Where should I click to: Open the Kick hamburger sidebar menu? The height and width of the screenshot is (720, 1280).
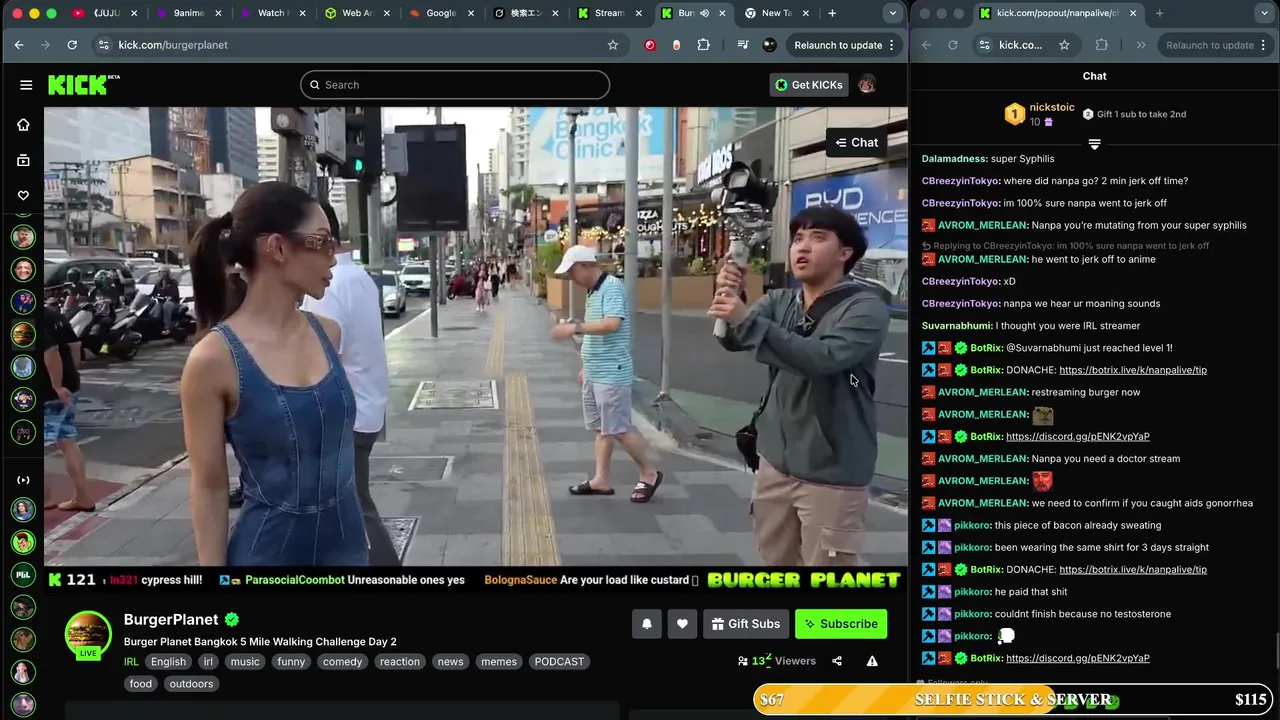(26, 85)
